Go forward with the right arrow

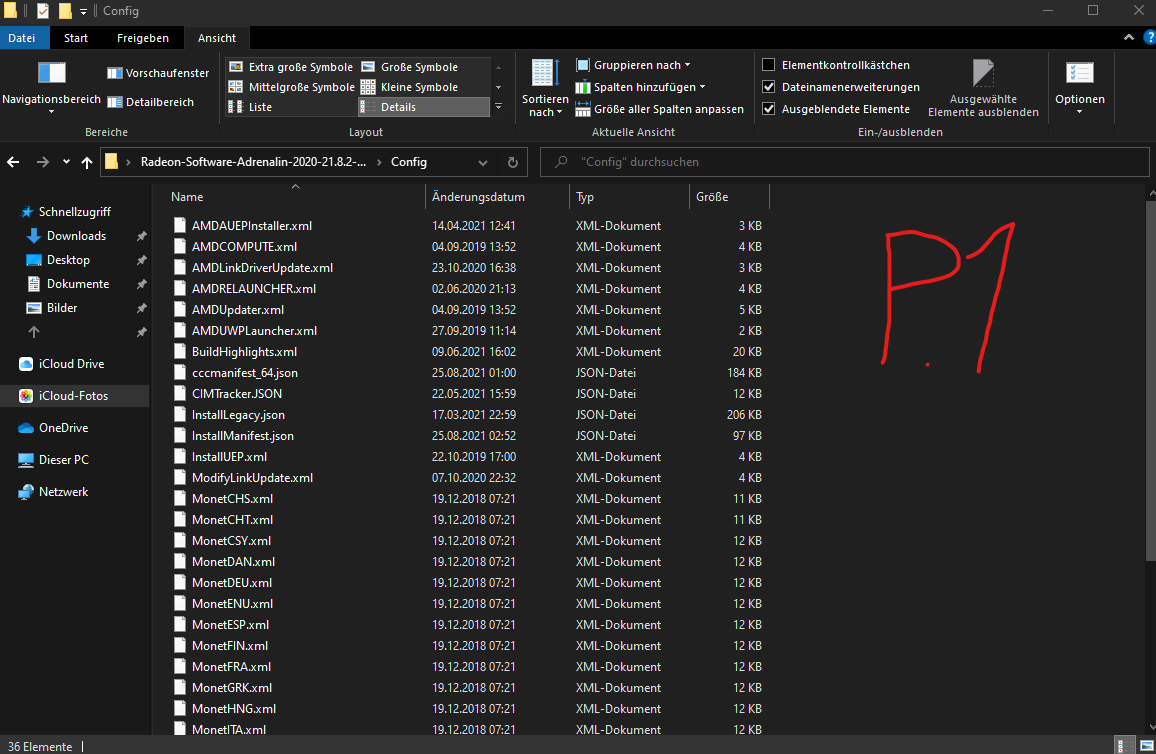pyautogui.click(x=43, y=162)
